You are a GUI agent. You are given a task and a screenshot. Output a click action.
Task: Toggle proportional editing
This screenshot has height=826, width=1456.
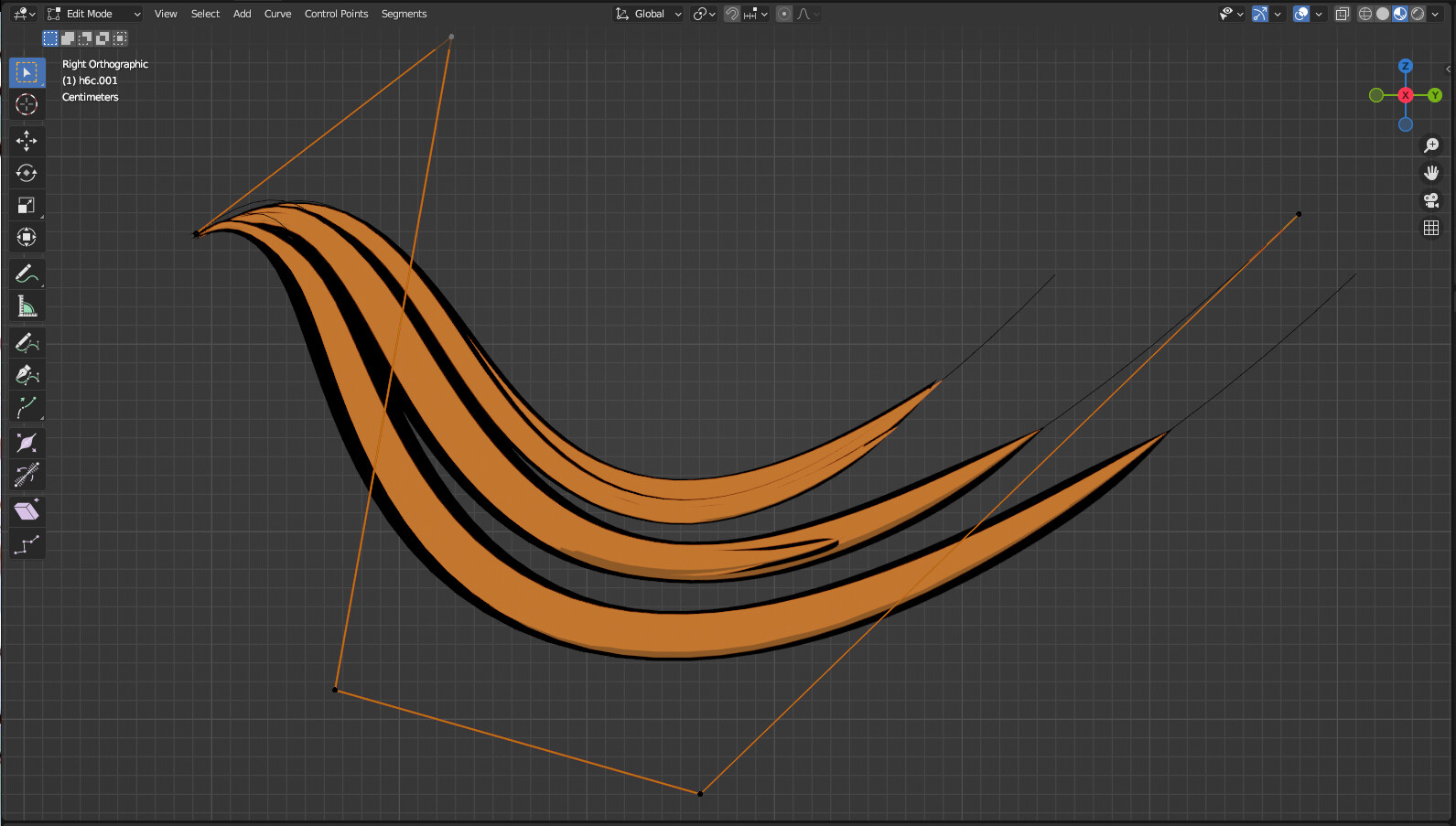[784, 14]
